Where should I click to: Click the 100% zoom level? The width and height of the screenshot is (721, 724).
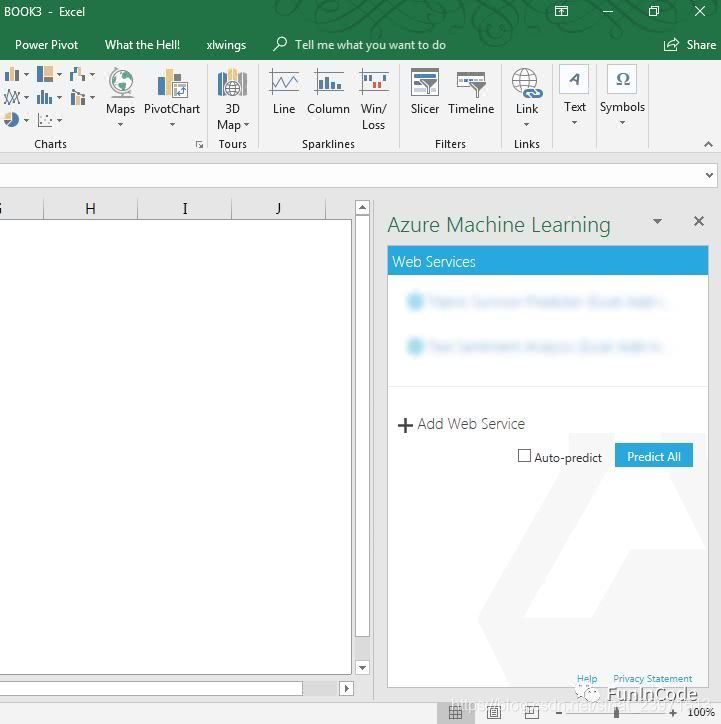tap(701, 713)
